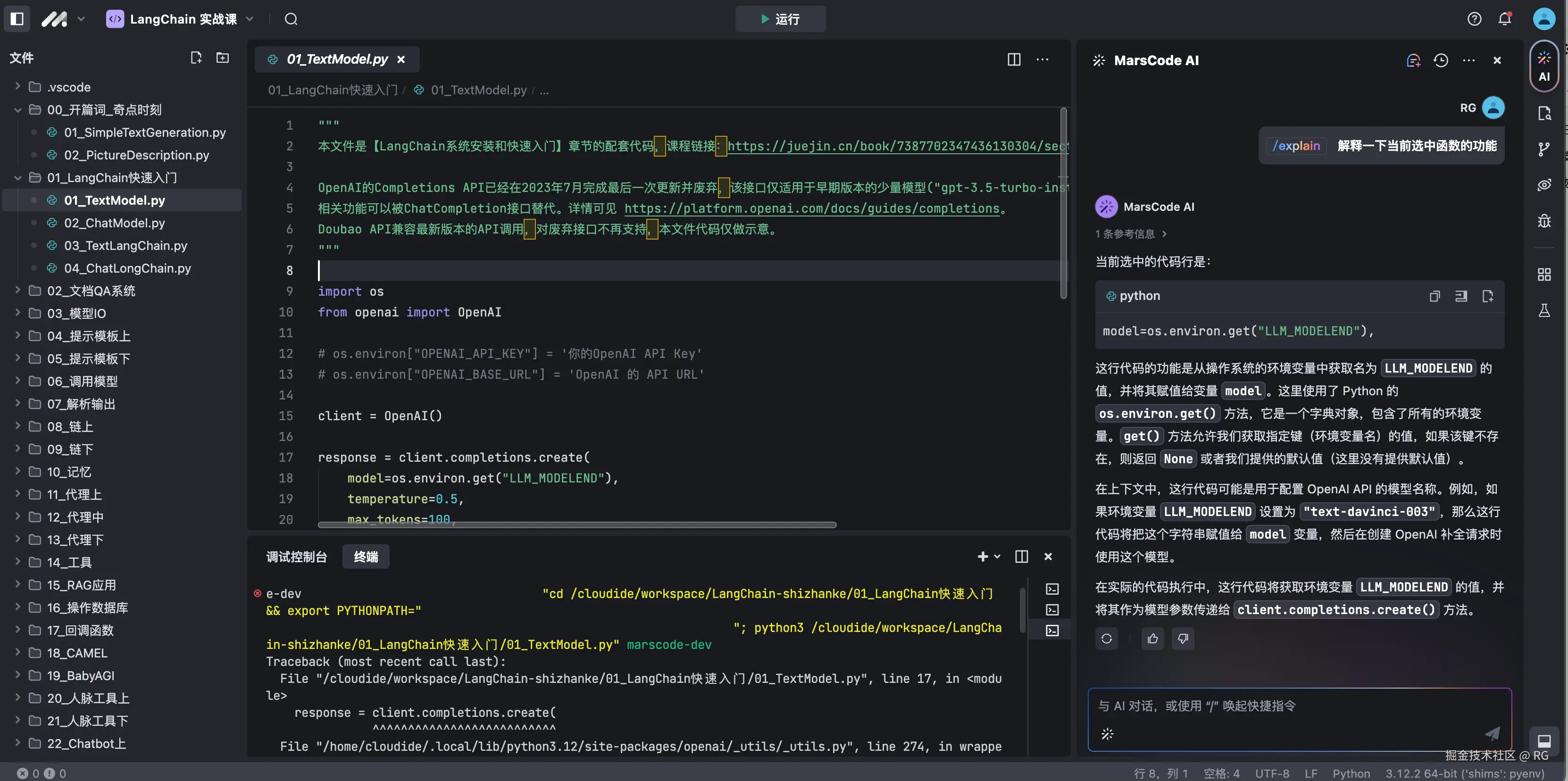Open 02_ChatModel.py in the file tree

(x=115, y=223)
